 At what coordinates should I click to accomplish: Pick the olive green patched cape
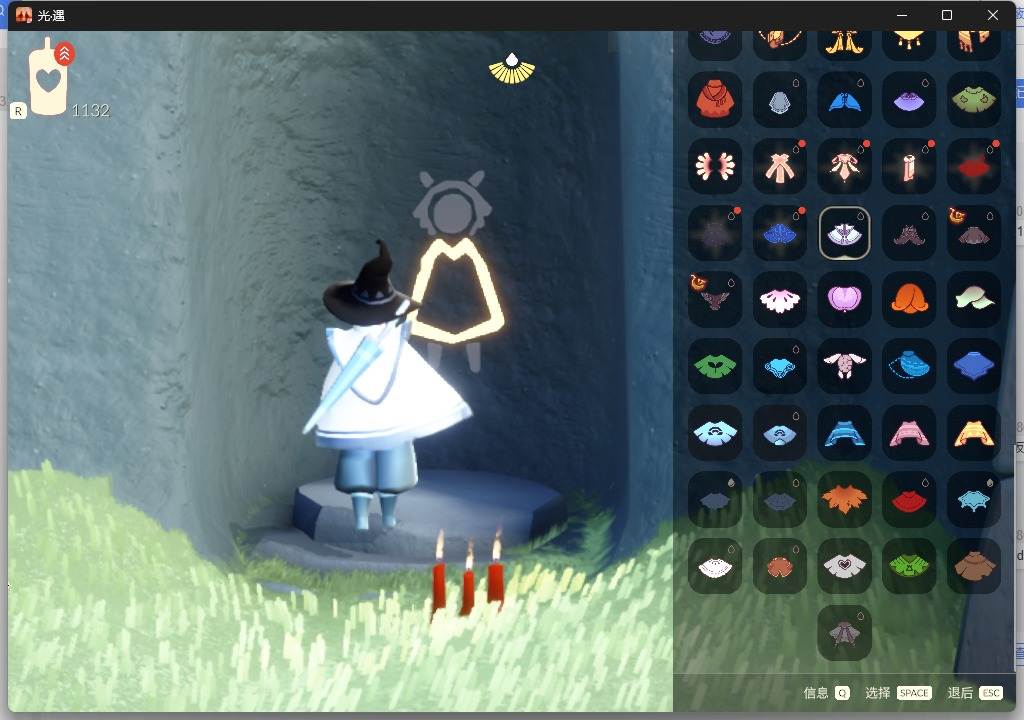pyautogui.click(x=974, y=100)
